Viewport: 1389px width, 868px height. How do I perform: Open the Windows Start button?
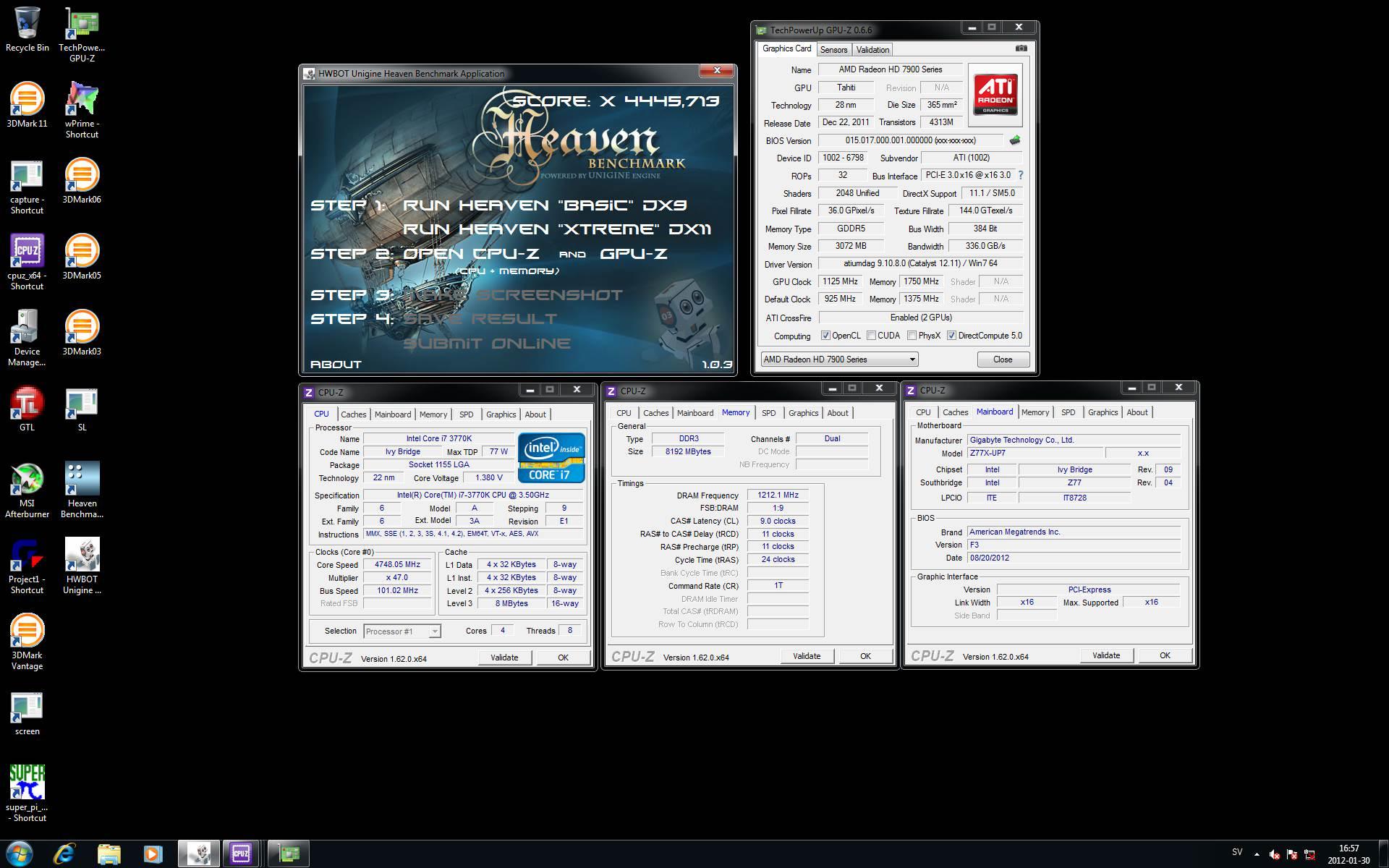click(20, 854)
